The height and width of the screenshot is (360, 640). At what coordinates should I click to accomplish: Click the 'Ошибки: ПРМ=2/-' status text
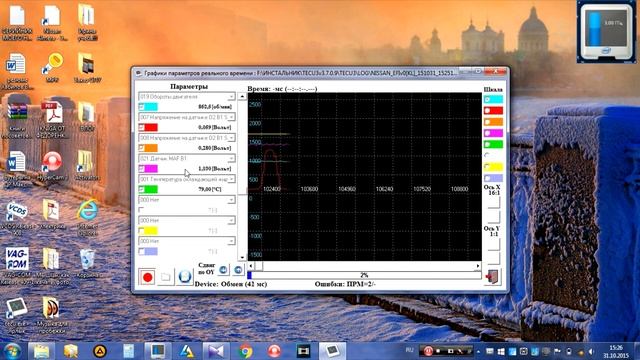point(345,284)
